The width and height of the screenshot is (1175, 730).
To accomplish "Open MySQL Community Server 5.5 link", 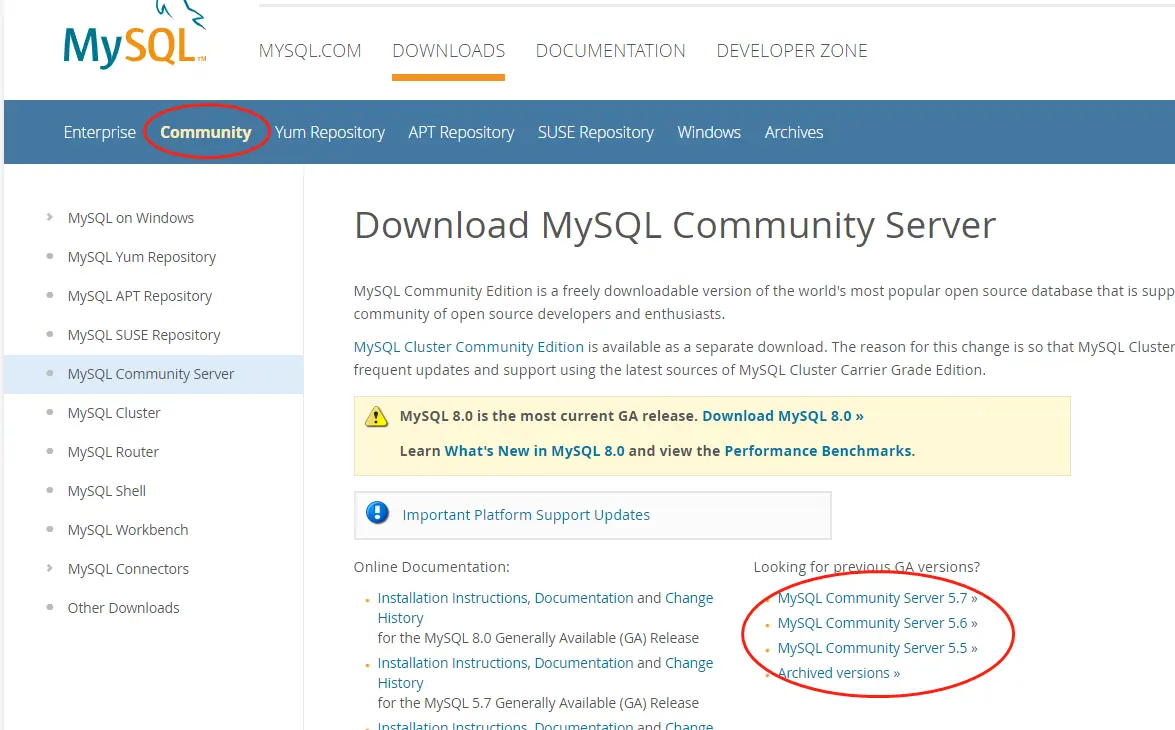I will point(878,648).
